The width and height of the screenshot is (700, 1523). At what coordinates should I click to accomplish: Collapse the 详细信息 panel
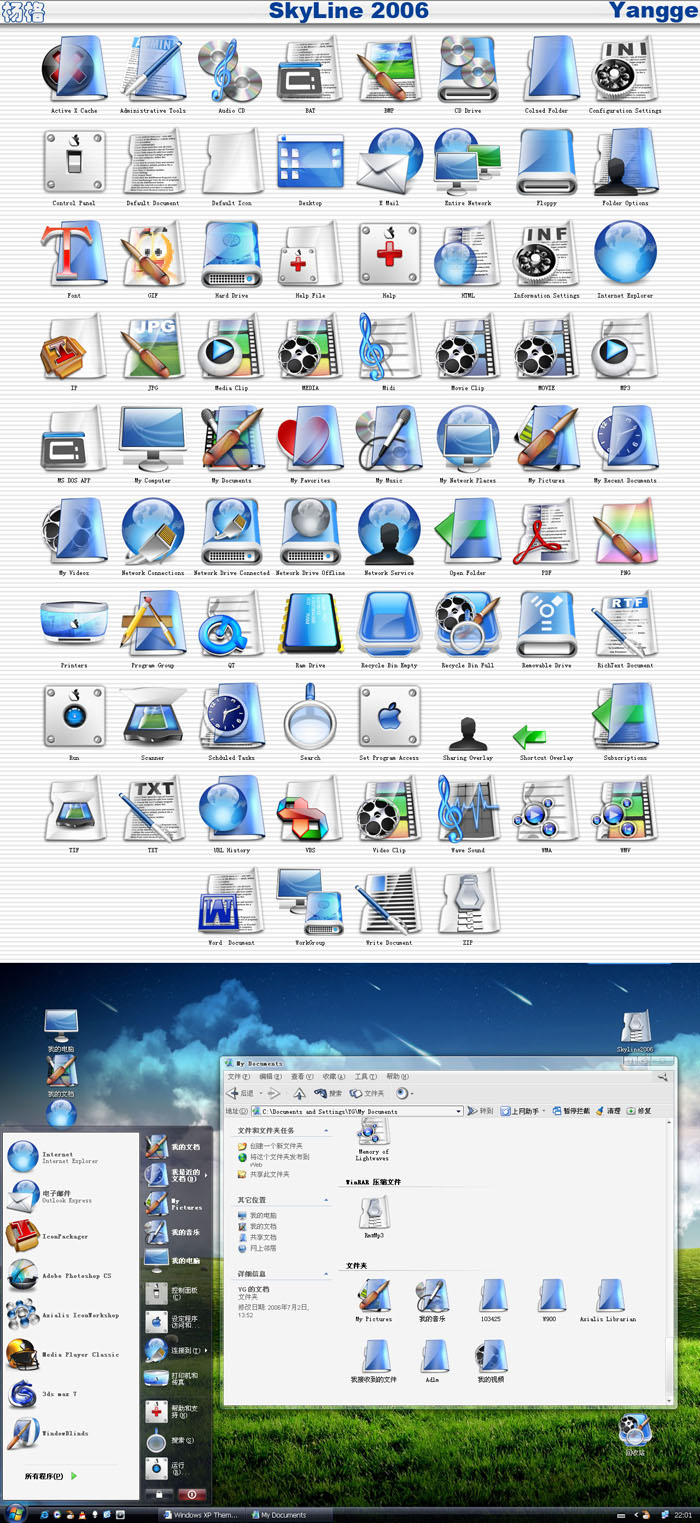326,1274
